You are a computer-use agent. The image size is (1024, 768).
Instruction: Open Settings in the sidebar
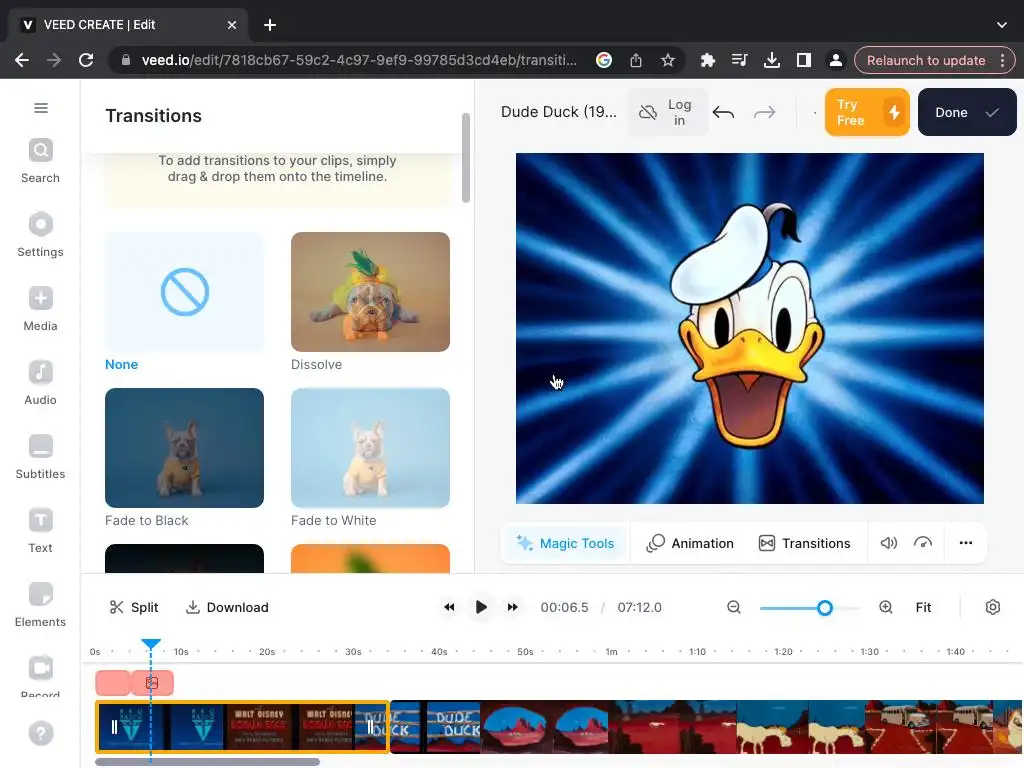40,235
